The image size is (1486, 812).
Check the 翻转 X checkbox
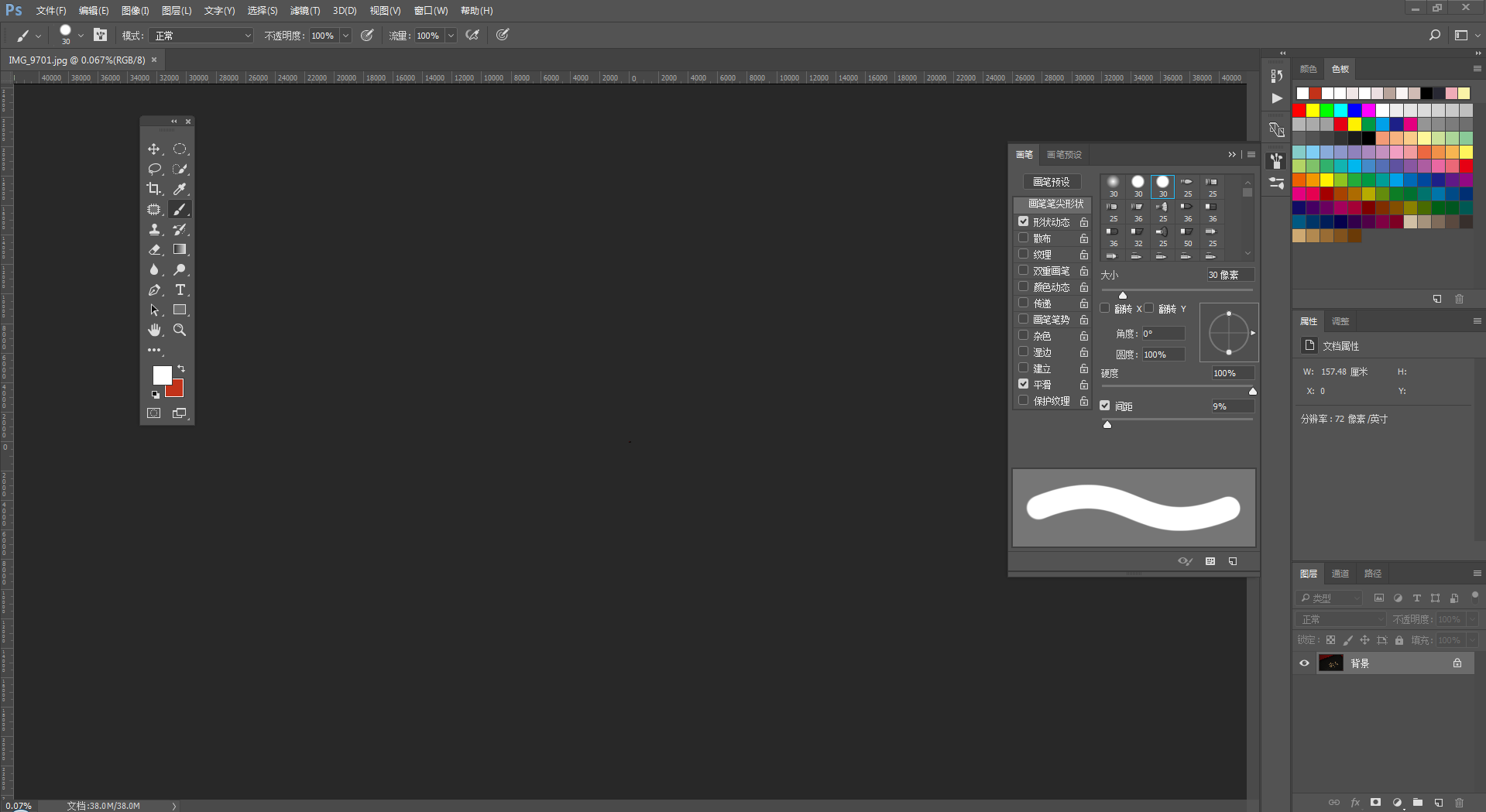click(1105, 308)
